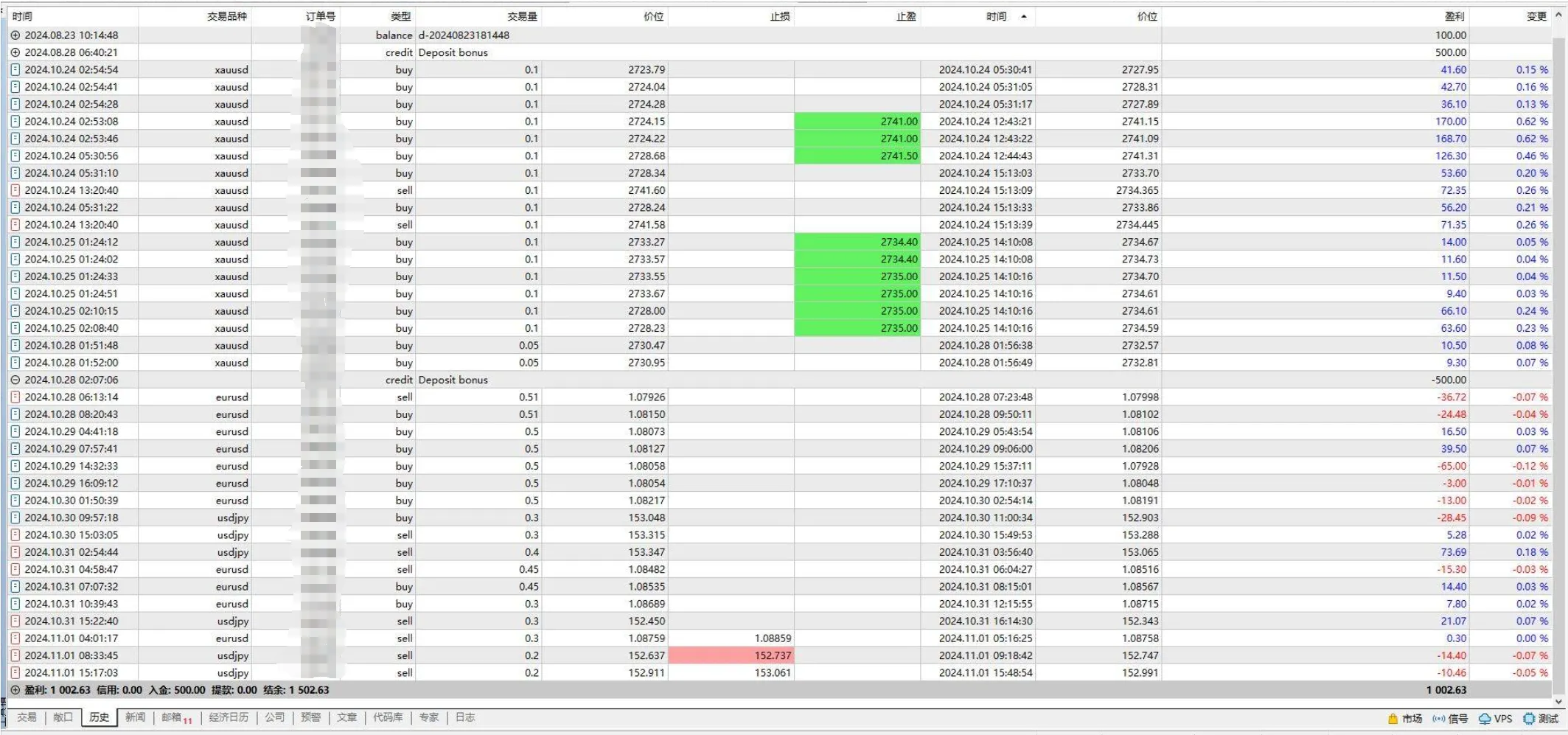Click sell order icon with price 2741.60
This screenshot has height=735, width=1568.
click(15, 190)
